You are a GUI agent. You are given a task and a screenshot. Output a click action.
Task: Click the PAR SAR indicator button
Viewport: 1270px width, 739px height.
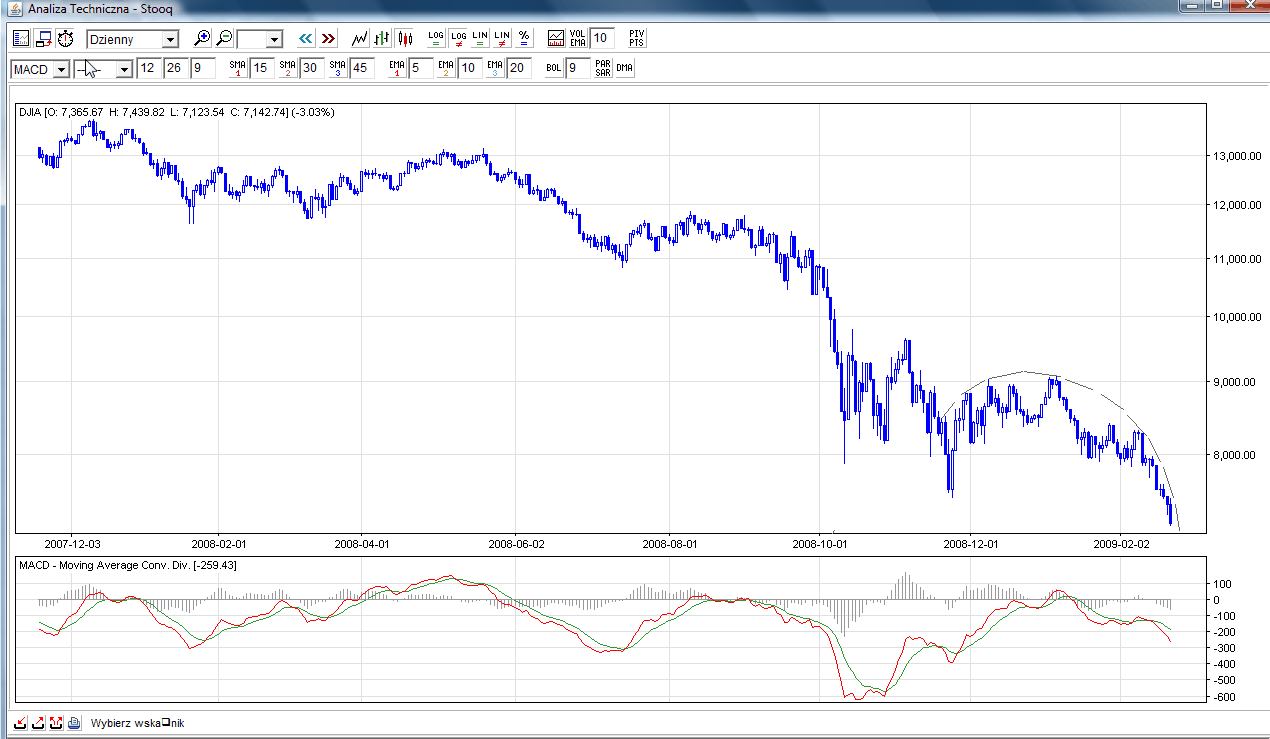coord(602,68)
